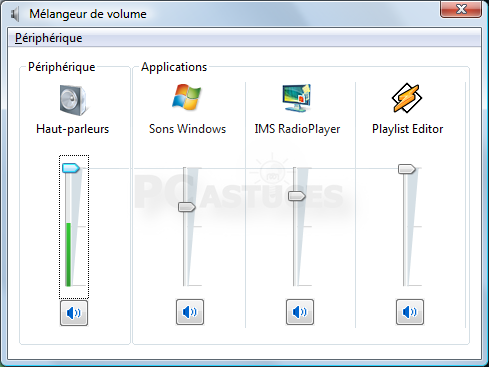
Task: Mute IMS RadioPlayer audio
Action: click(300, 312)
